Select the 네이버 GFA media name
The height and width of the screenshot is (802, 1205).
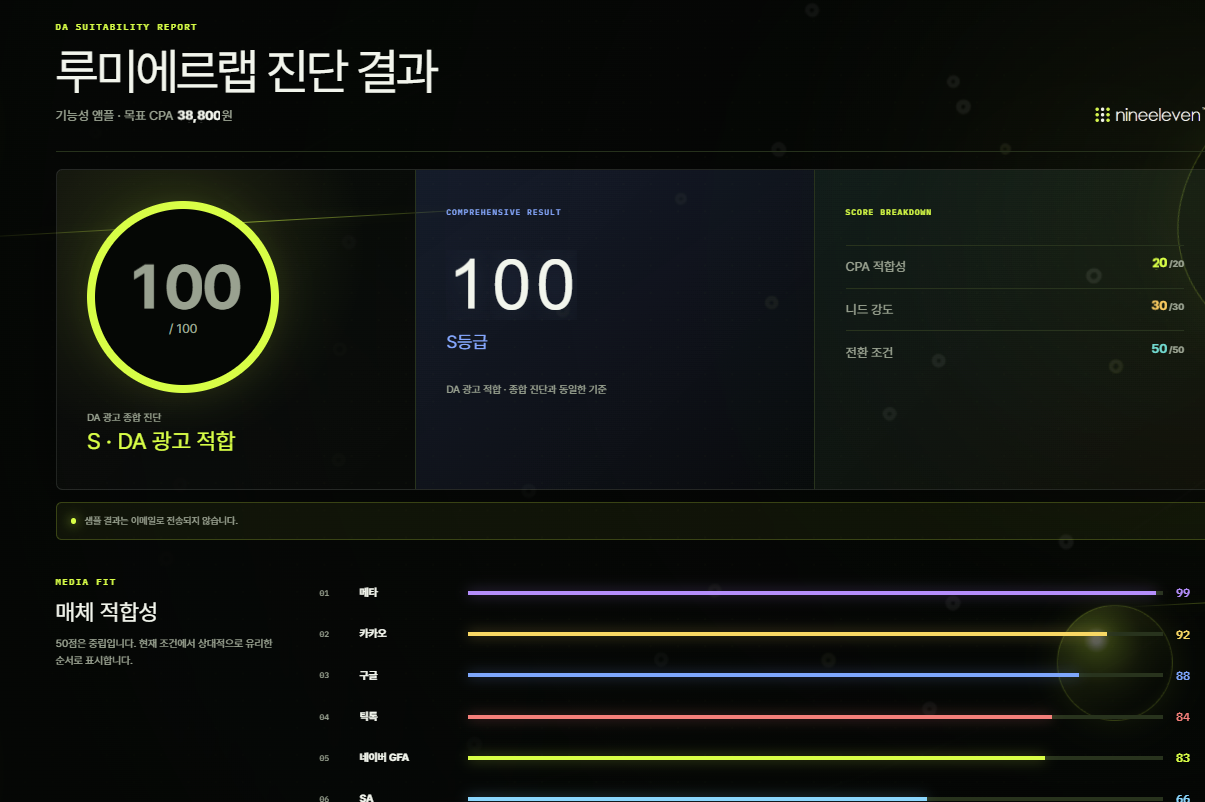384,758
